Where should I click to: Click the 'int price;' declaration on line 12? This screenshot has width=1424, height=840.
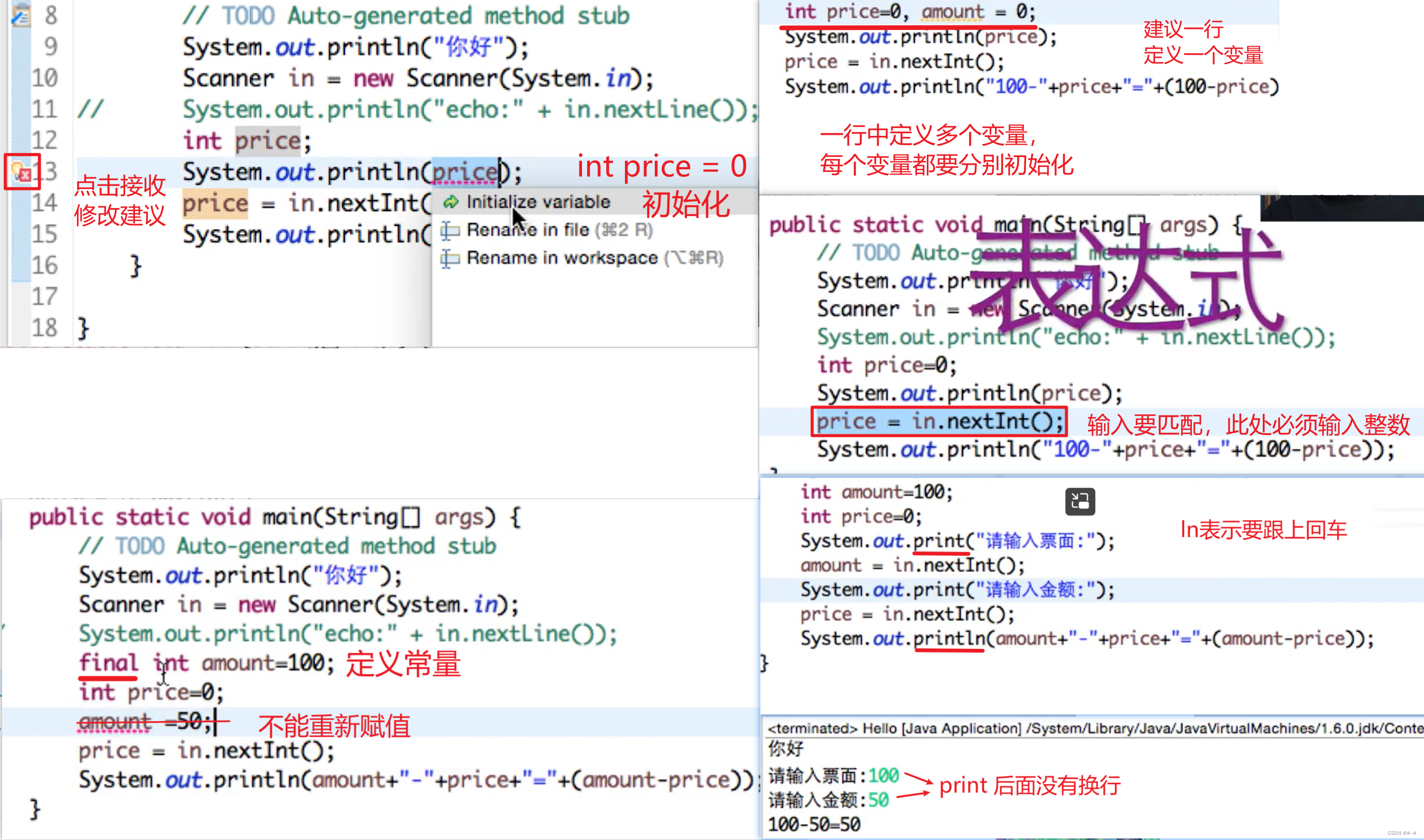(247, 141)
